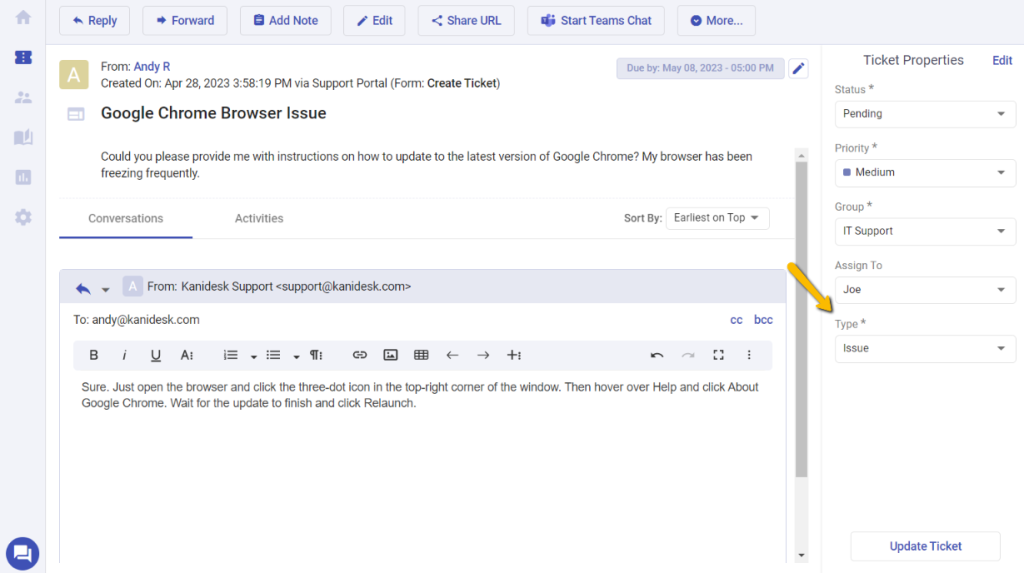Click scrollbar up arrow
The height and width of the screenshot is (573, 1024).
pyautogui.click(x=801, y=156)
